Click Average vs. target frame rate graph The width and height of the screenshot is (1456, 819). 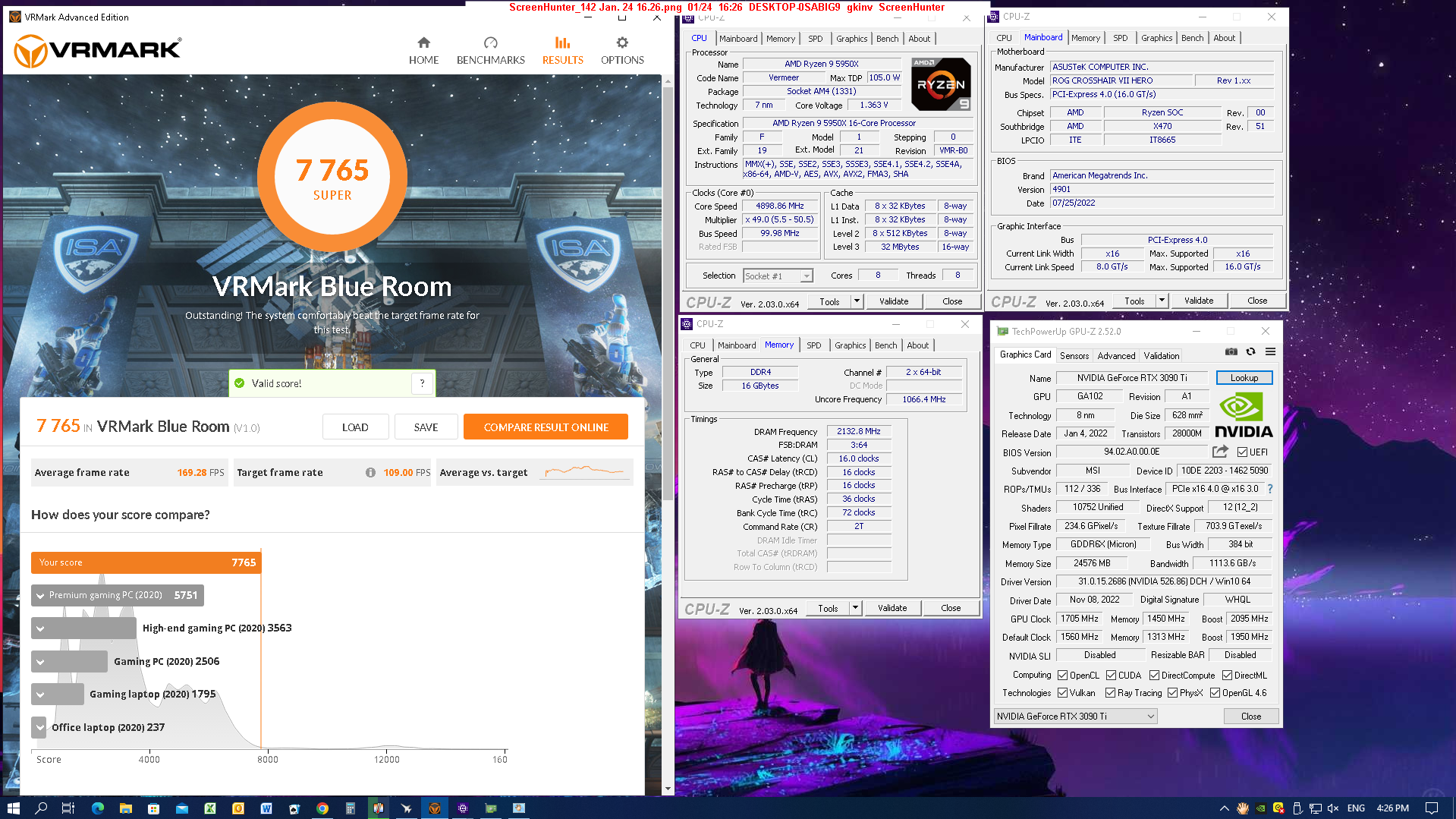point(584,472)
